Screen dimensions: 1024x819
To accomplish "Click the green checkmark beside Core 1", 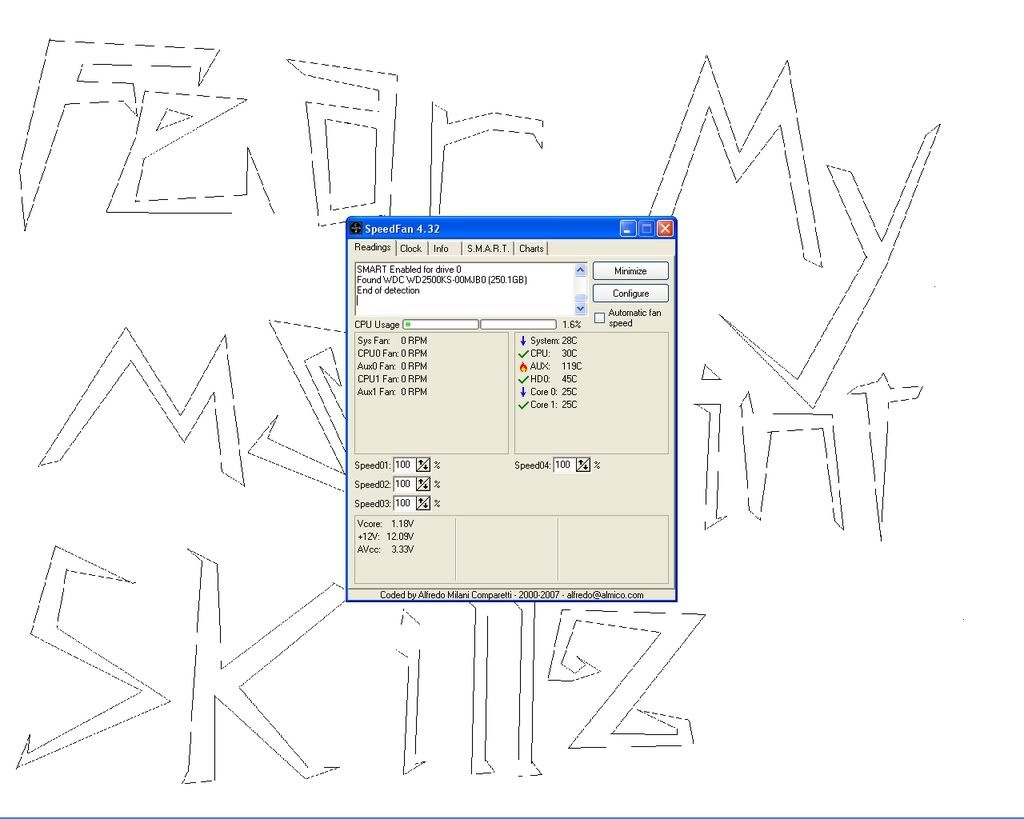I will pos(523,406).
